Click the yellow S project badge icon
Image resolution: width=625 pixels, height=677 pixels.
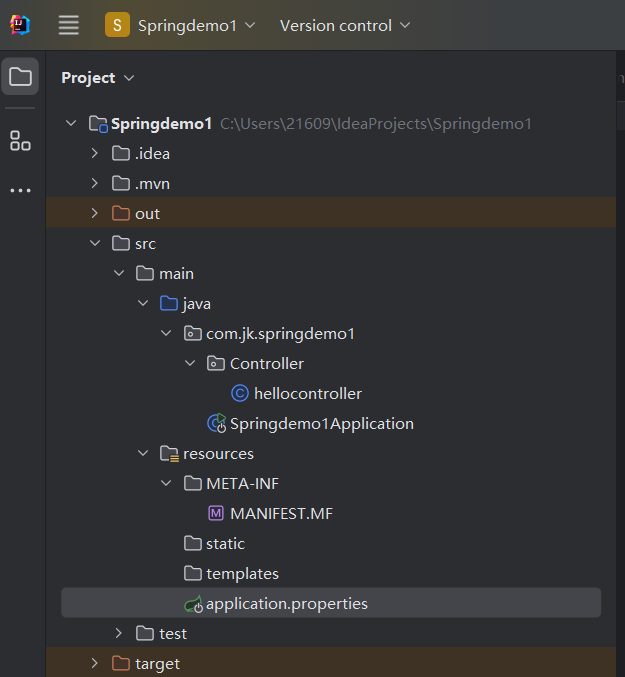tap(117, 25)
